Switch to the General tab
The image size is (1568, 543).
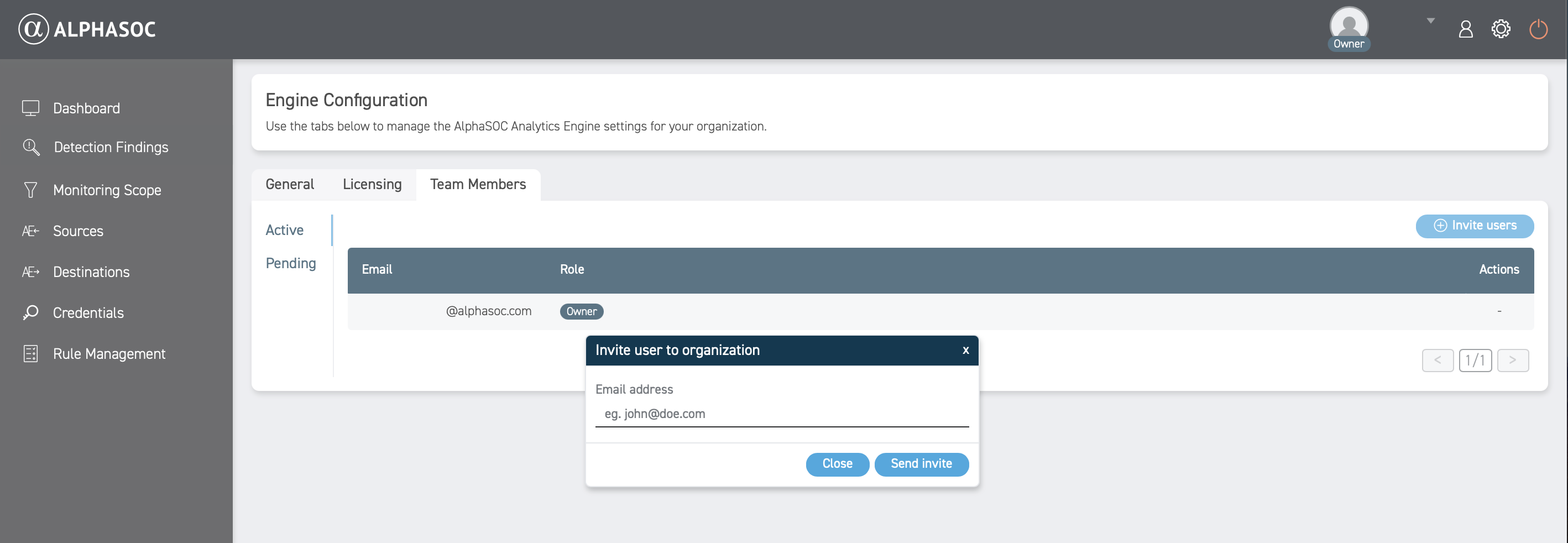click(290, 185)
